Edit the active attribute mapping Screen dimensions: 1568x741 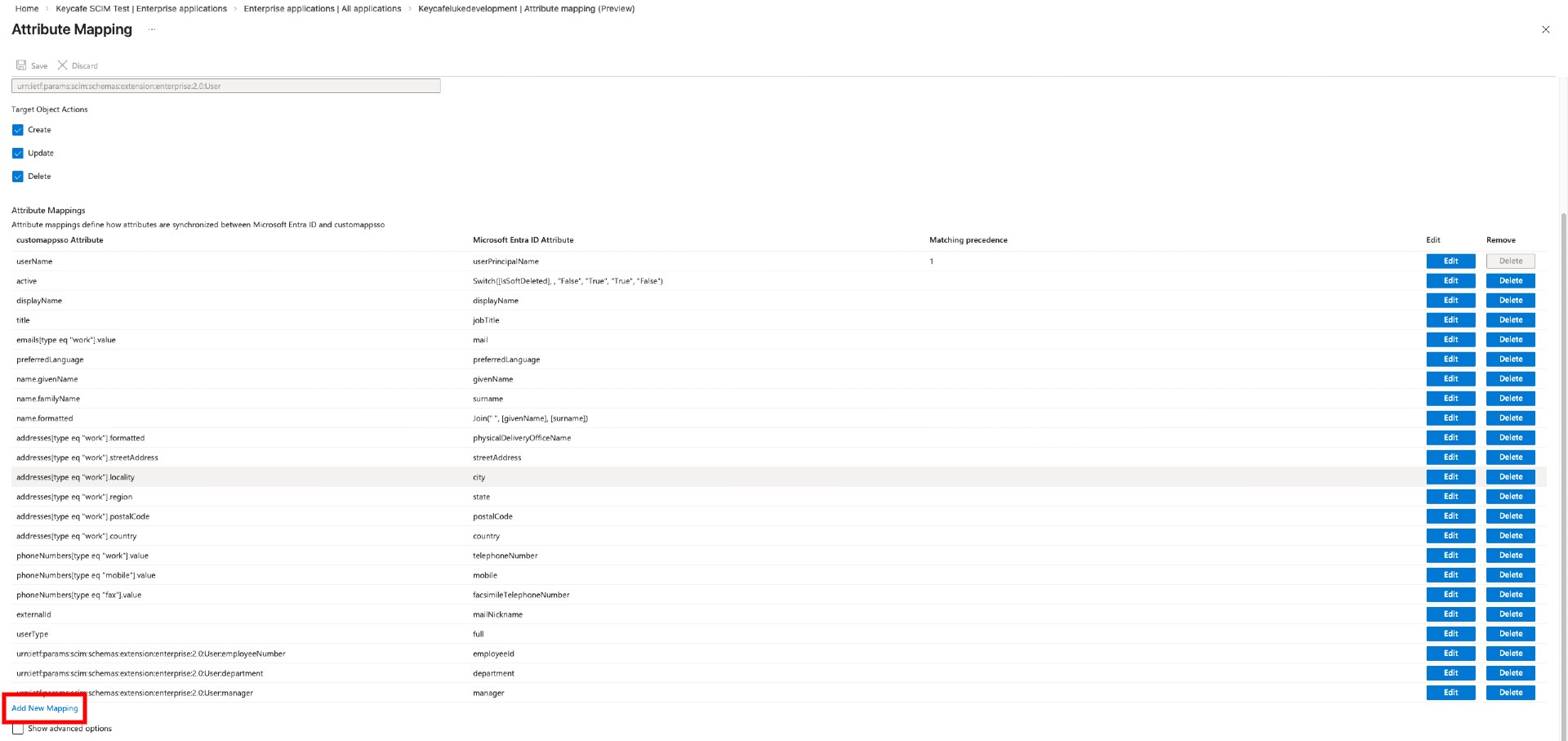click(x=1450, y=281)
